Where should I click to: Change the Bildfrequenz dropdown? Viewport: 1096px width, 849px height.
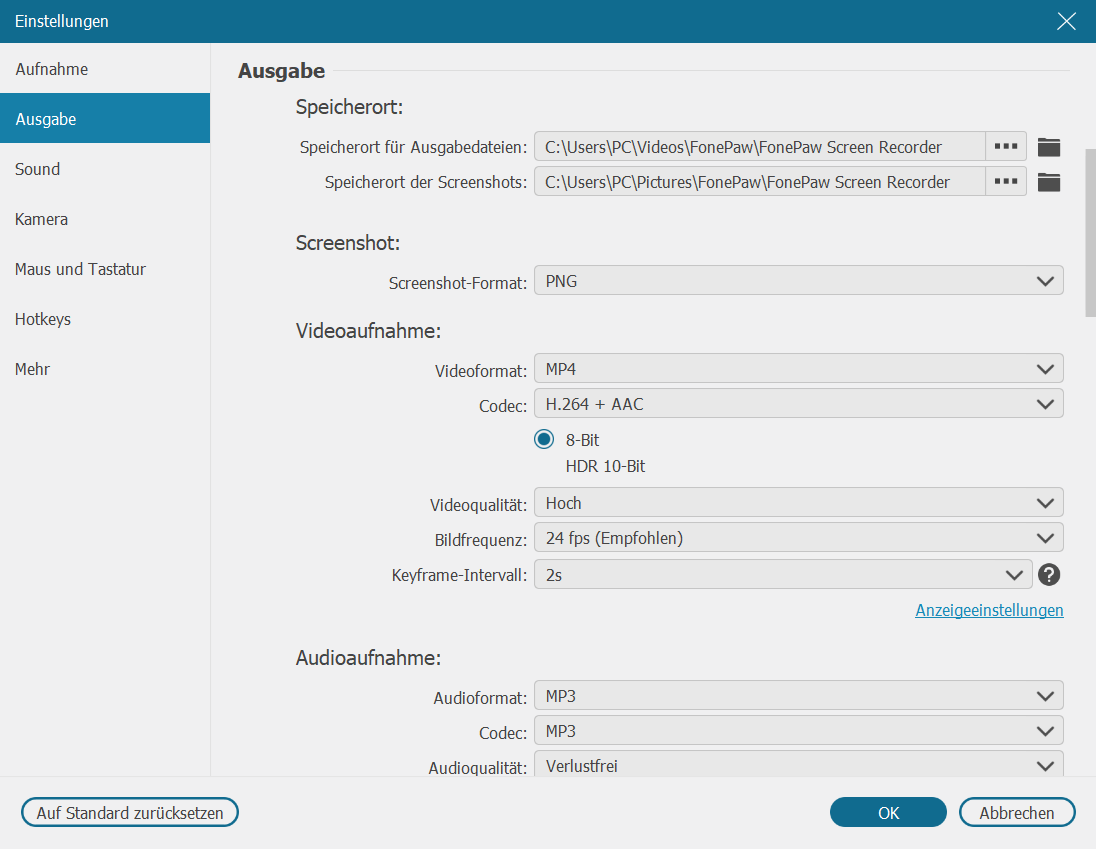tap(797, 537)
